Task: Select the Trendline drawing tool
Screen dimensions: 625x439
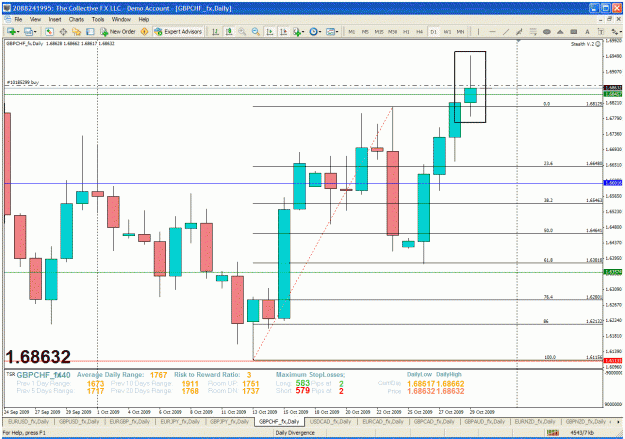Action: point(506,31)
